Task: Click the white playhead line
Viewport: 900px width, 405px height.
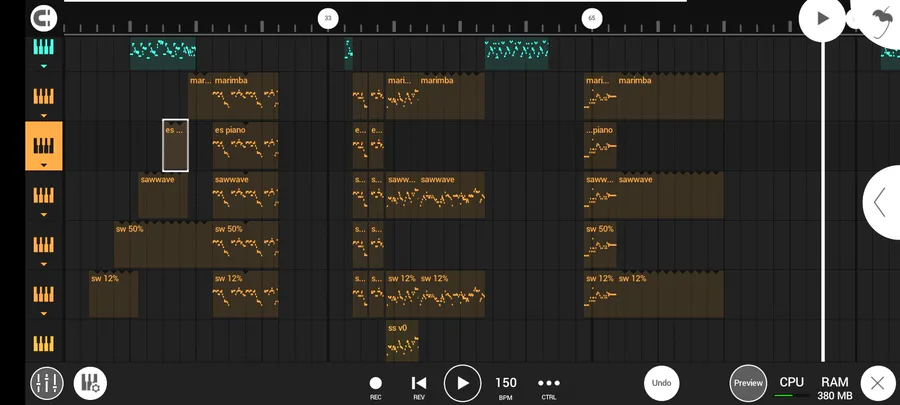Action: tap(823, 201)
